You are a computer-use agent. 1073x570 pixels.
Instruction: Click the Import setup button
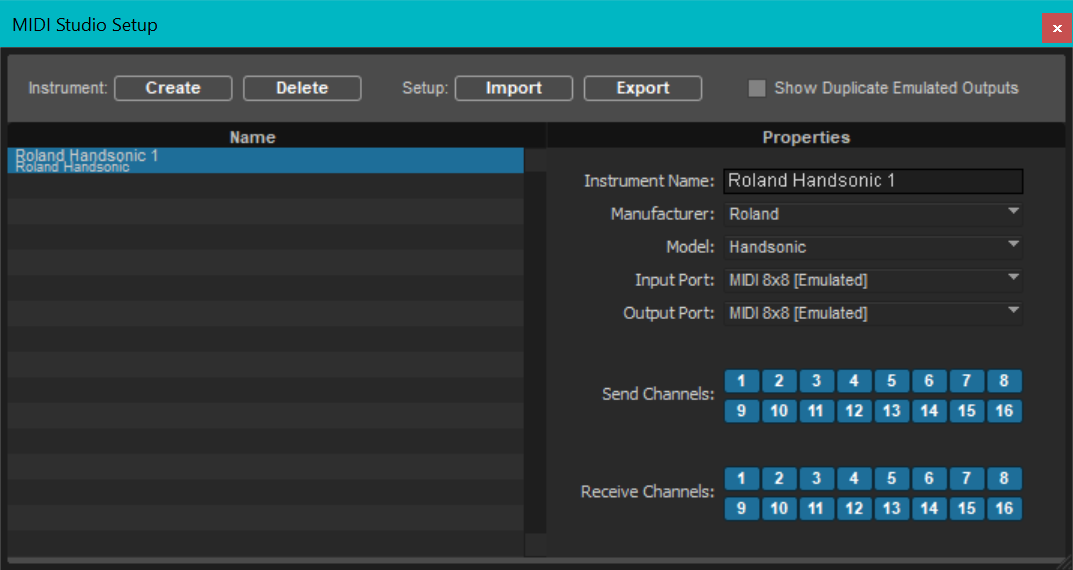coord(514,88)
